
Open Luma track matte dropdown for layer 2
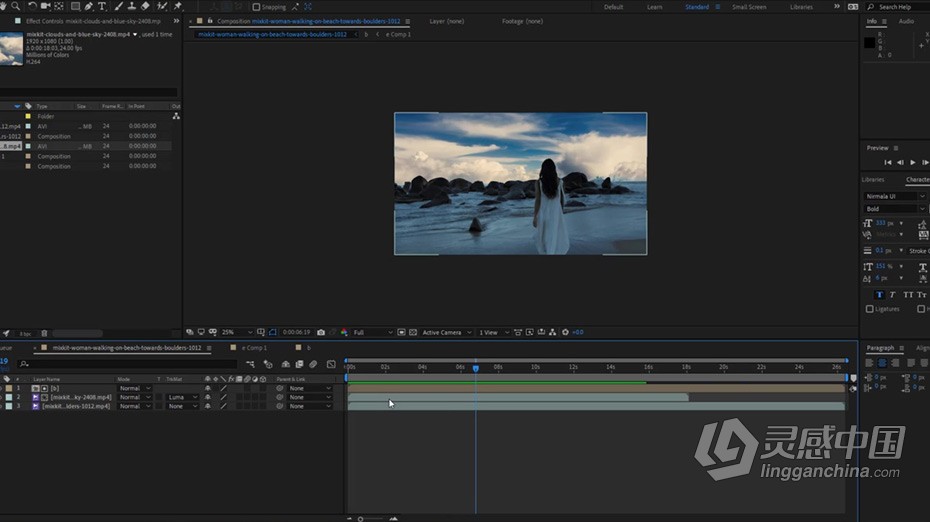tap(182, 397)
